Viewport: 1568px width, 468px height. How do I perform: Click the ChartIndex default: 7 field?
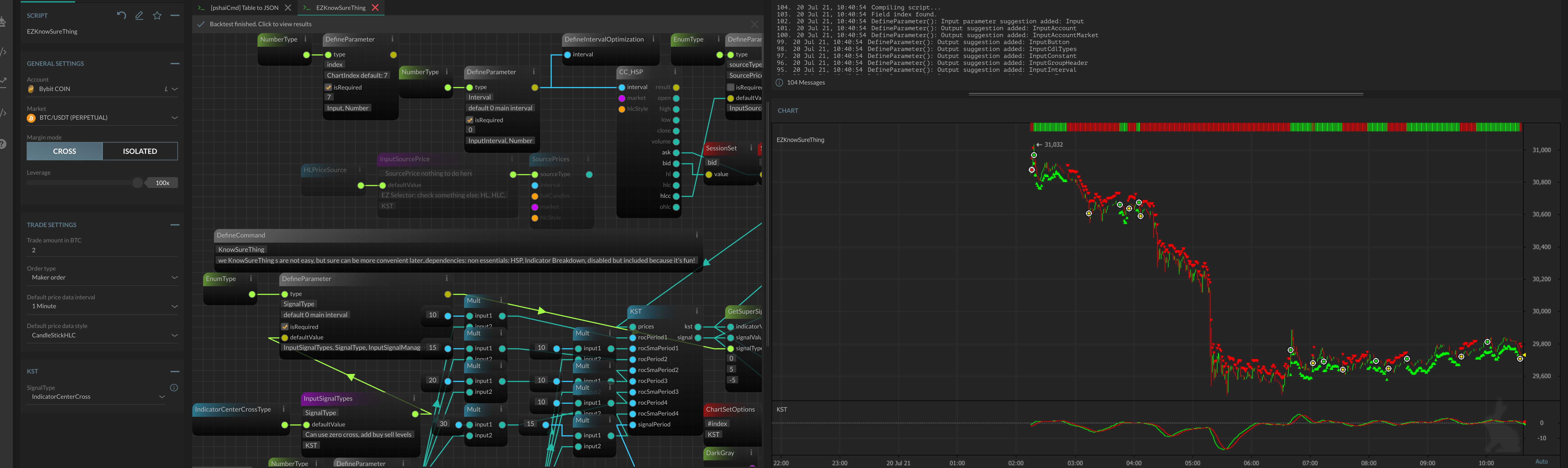357,75
